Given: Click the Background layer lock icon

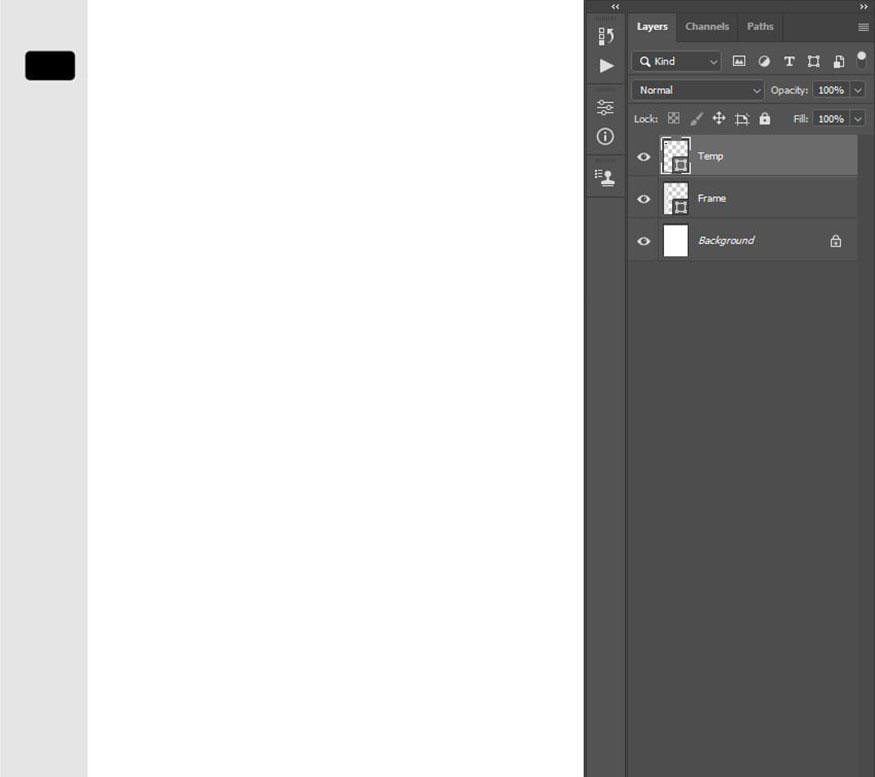Looking at the screenshot, I should (x=835, y=241).
